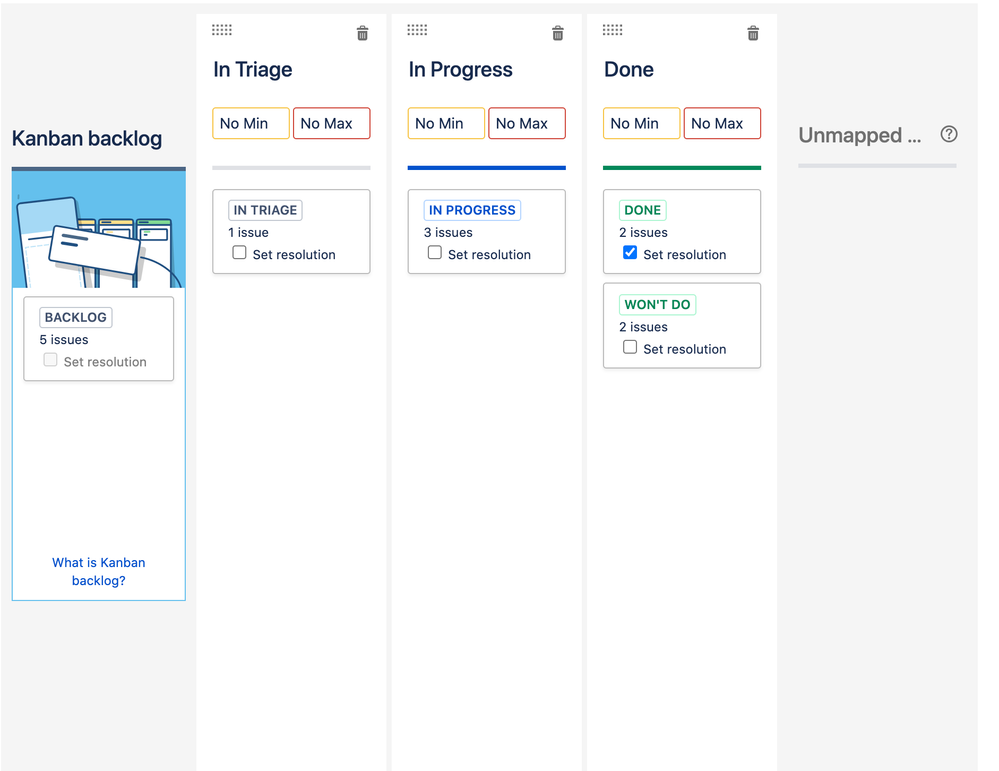
Task: Click the WON'T DO status lozenge
Action: coord(657,305)
